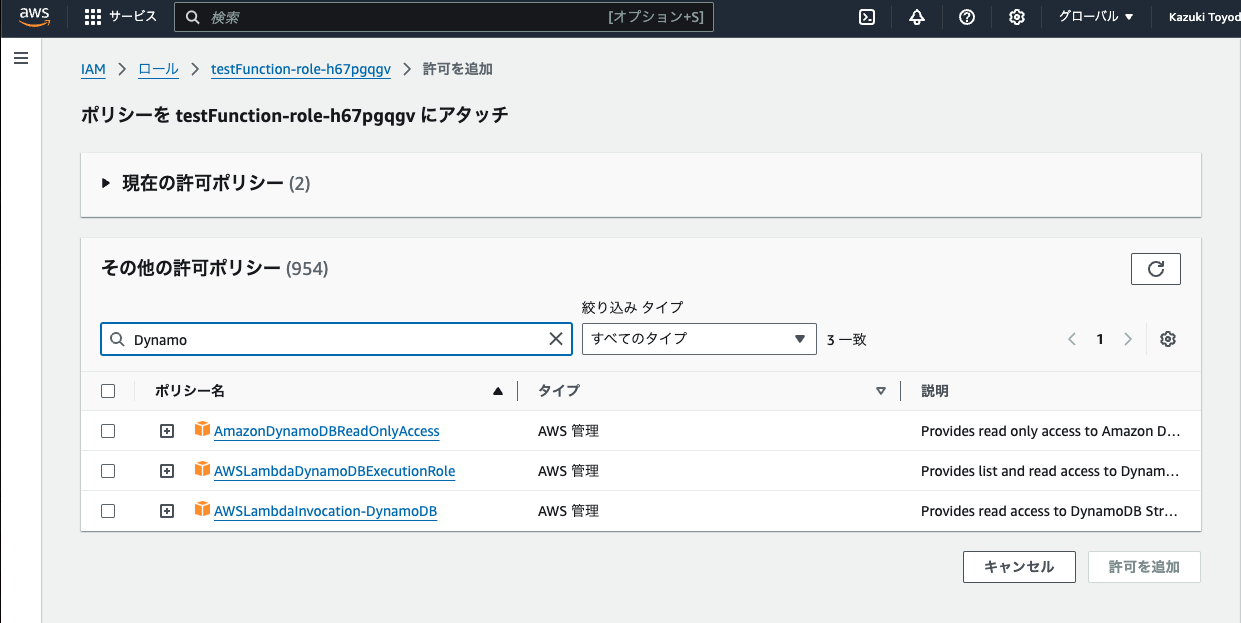Check AmazonDynamoDBReadOnlyAccess policy checkbox
Image resolution: width=1241 pixels, height=623 pixels.
tap(108, 431)
